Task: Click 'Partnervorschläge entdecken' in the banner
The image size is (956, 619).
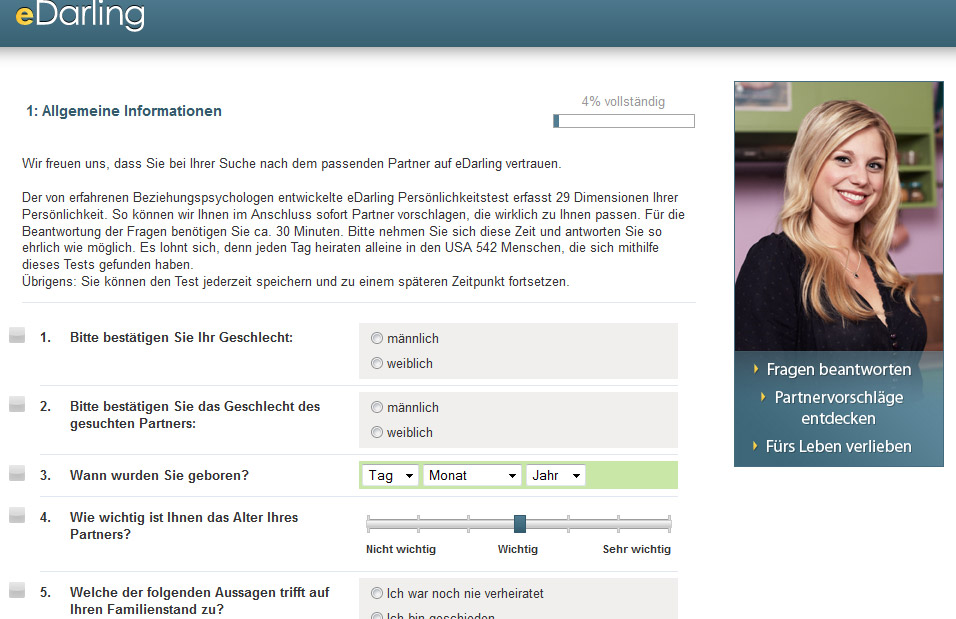Action: pyautogui.click(x=838, y=408)
